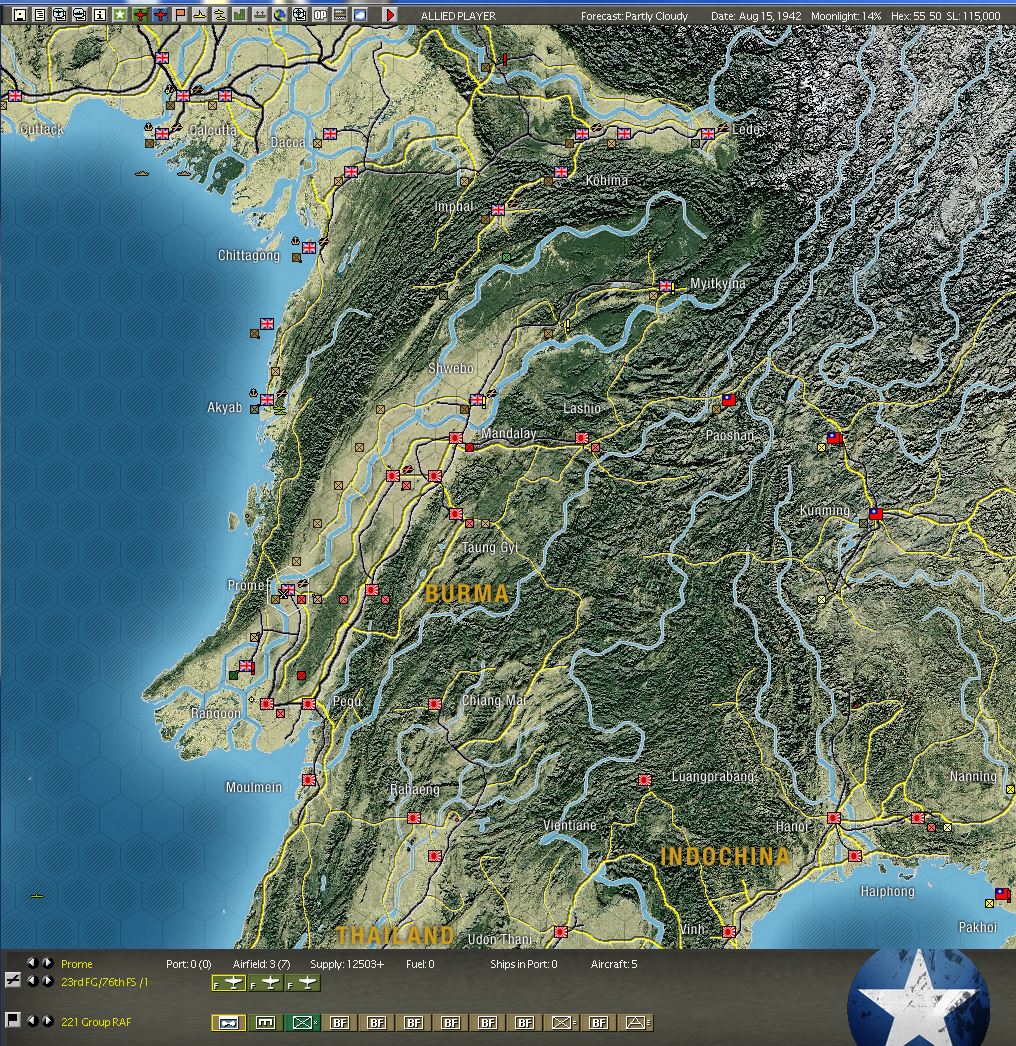This screenshot has height=1046, width=1016.
Task: Open the 23rd FG/76th FS /1 unit
Action: pyautogui.click(x=105, y=982)
